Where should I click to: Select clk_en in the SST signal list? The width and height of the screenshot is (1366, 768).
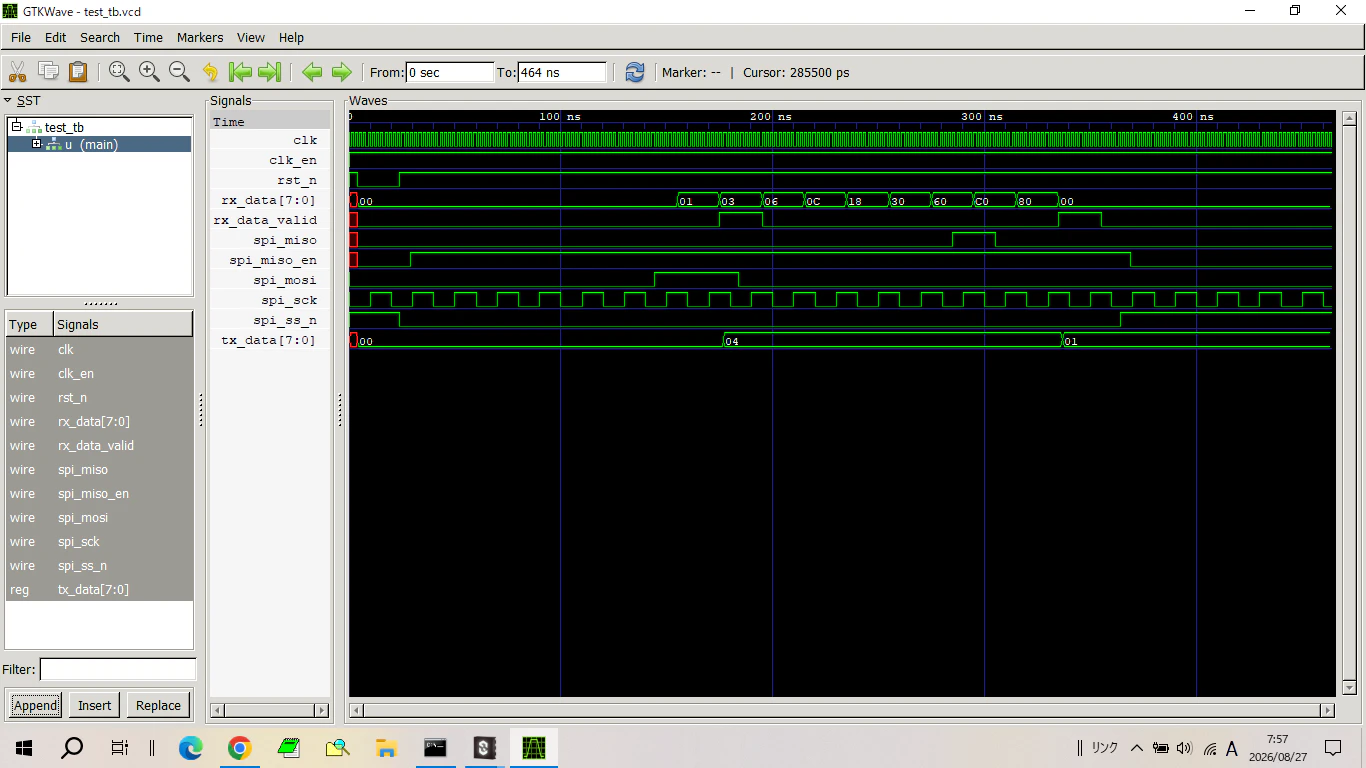click(99, 374)
